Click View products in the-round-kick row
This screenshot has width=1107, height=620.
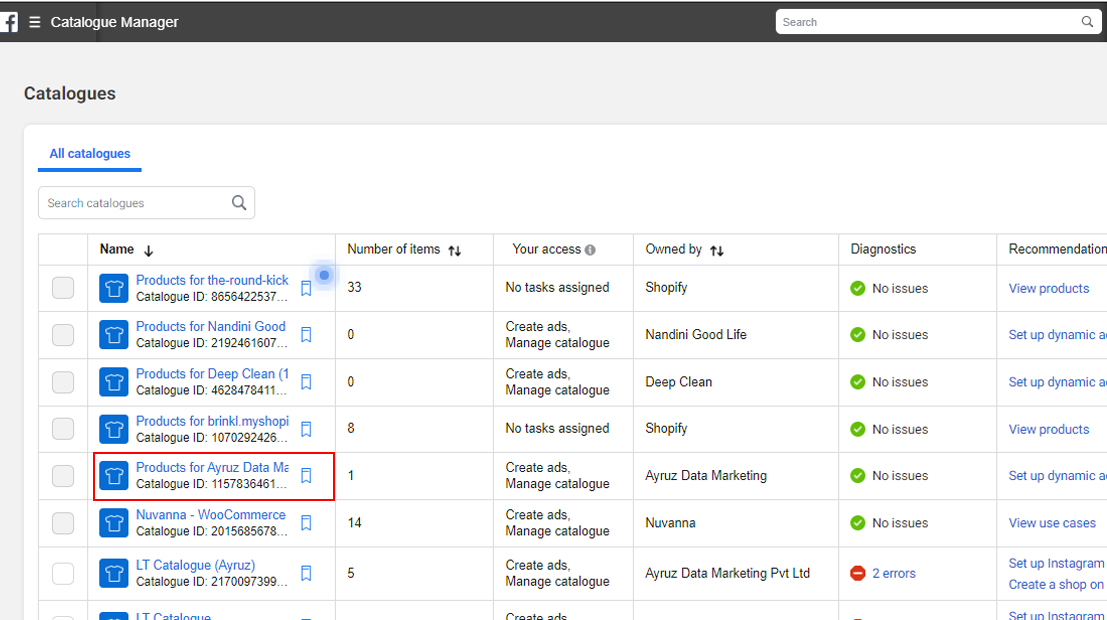point(1048,288)
